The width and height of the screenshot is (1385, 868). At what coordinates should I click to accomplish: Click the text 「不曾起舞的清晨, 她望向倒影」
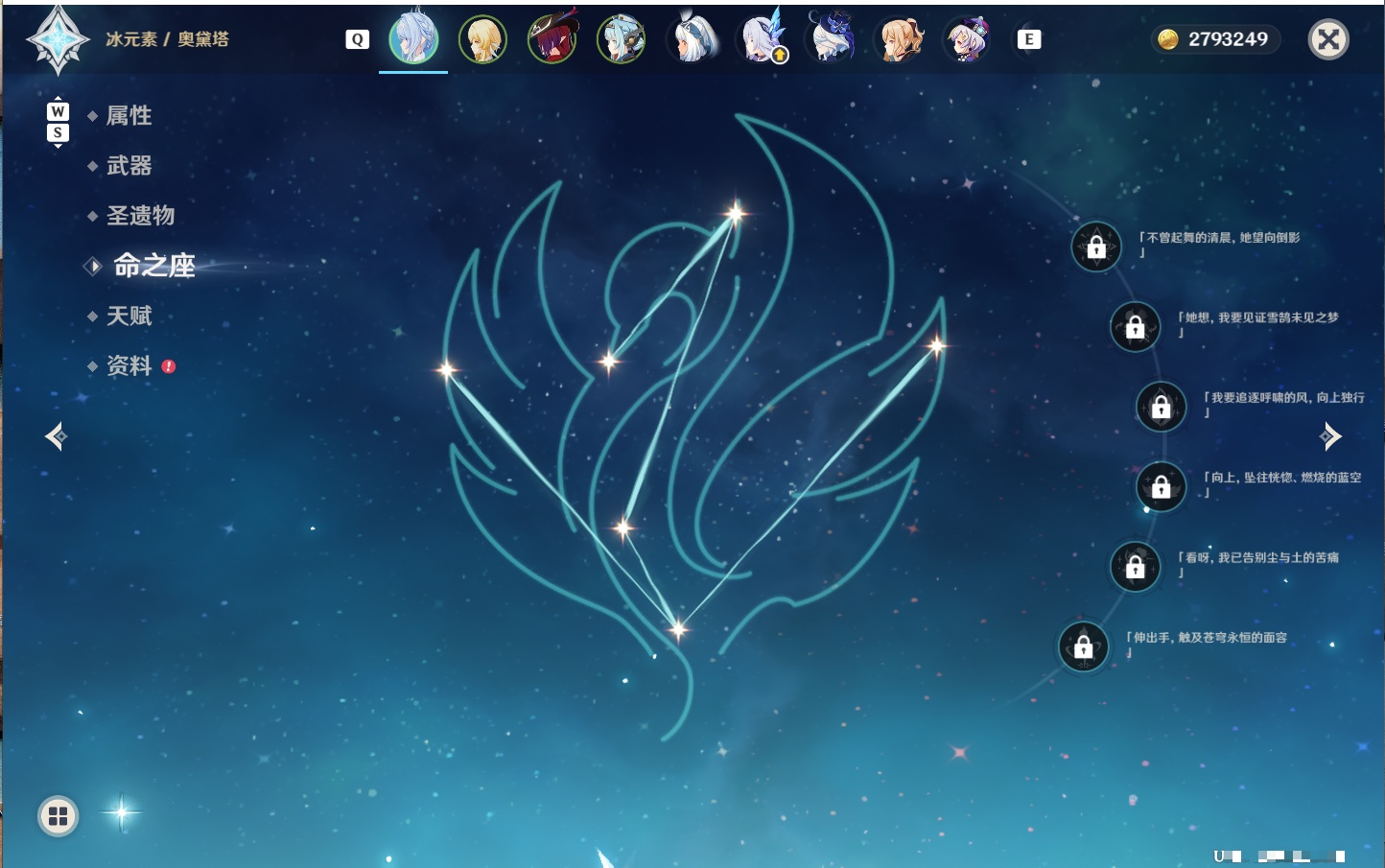coord(1220,245)
